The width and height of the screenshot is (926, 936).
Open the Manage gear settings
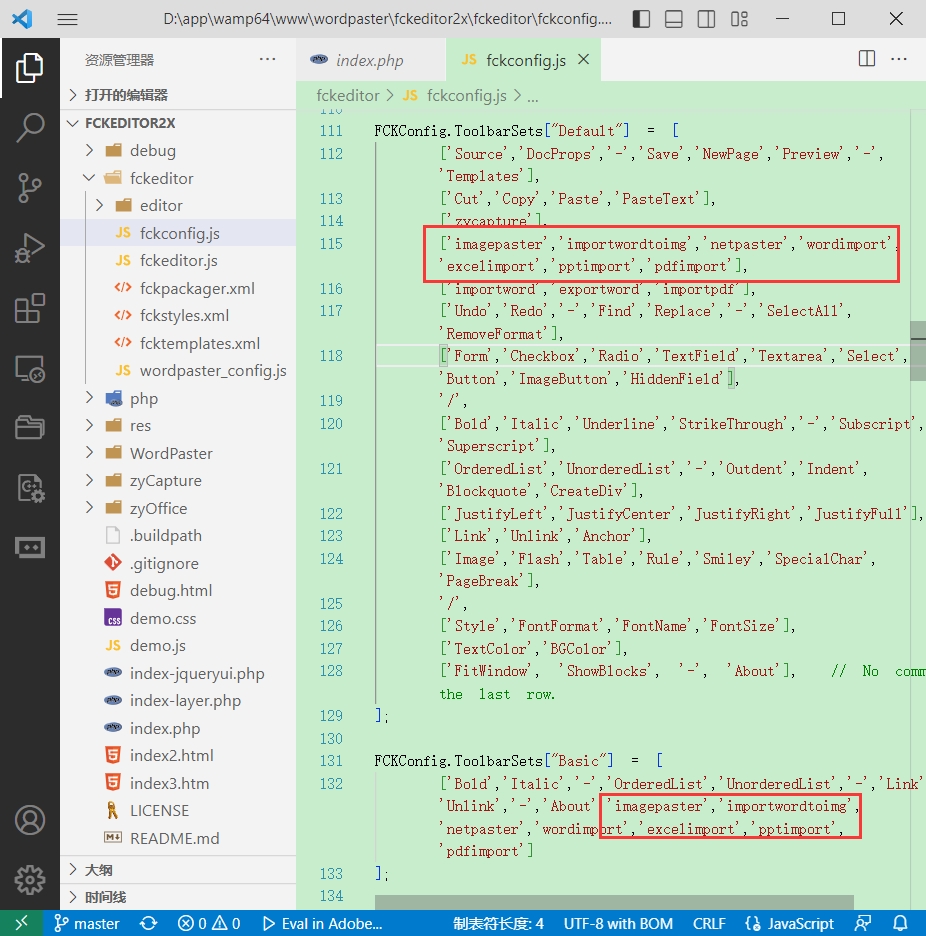(30, 879)
